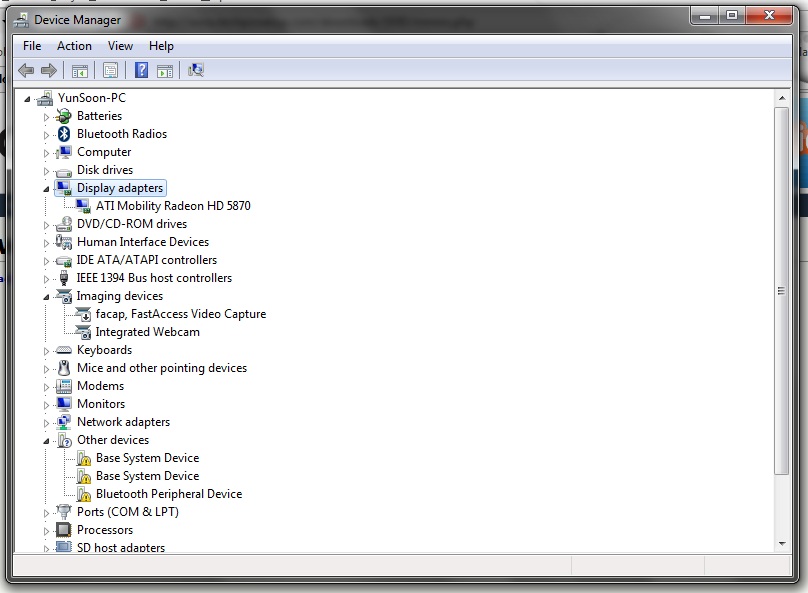Viewport: 808px width, 593px height.
Task: Expand the IDE ATA/ATAPI controllers arrow
Action: pos(46,261)
